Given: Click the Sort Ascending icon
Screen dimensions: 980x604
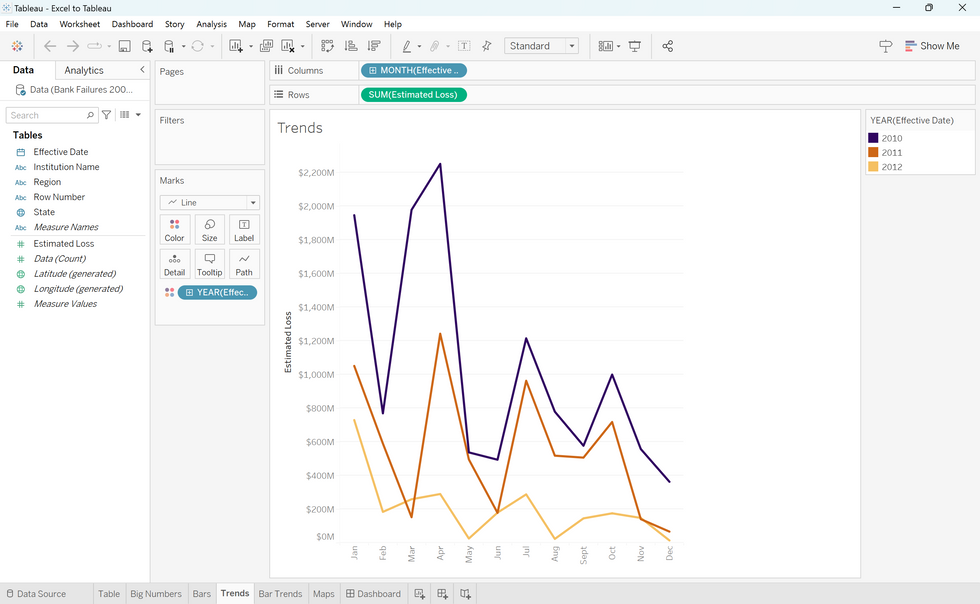Looking at the screenshot, I should click(x=351, y=46).
